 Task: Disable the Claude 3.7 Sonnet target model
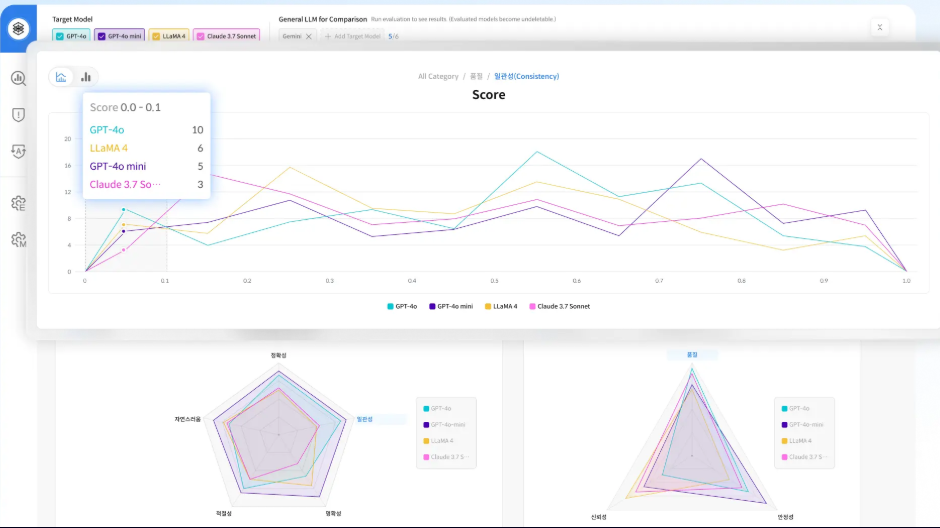click(x=201, y=36)
